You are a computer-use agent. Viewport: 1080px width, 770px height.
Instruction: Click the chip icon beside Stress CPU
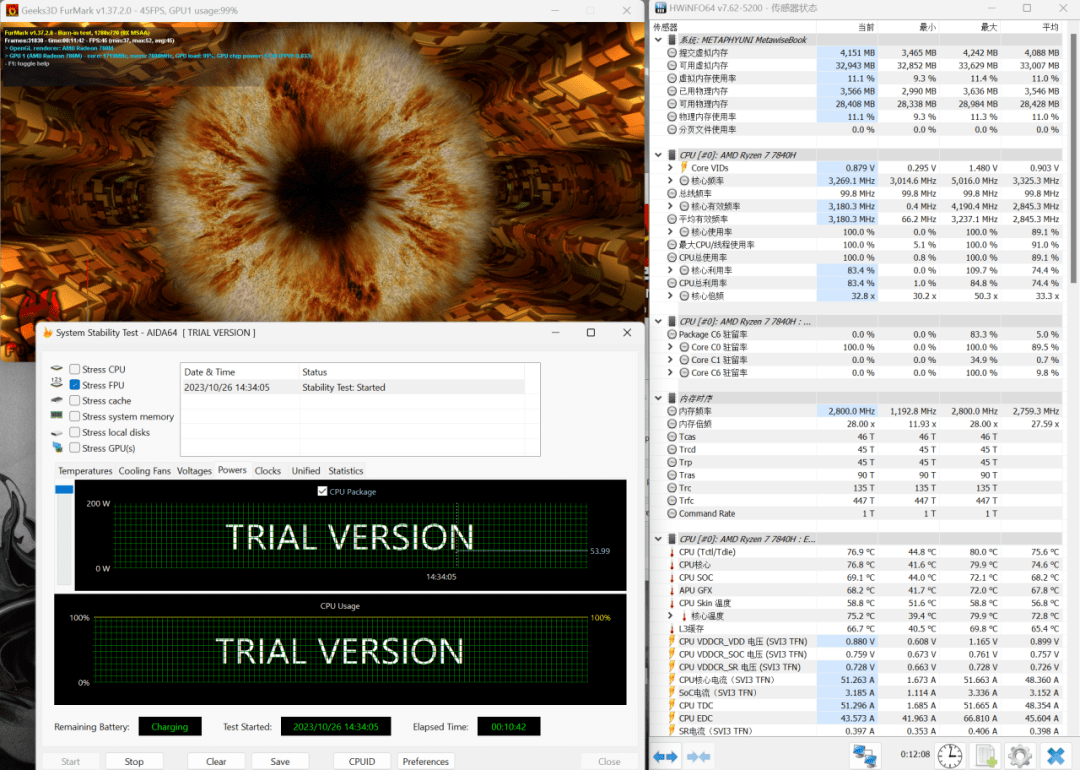[x=56, y=368]
